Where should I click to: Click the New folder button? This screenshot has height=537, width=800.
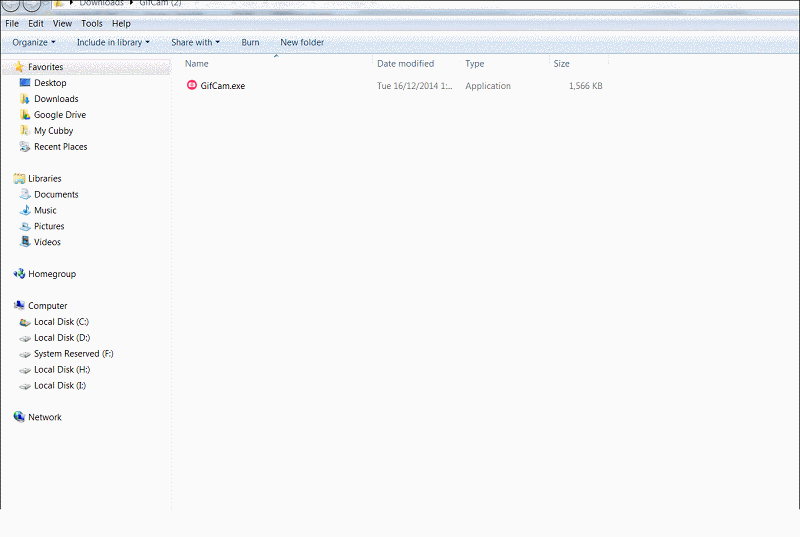coord(302,42)
